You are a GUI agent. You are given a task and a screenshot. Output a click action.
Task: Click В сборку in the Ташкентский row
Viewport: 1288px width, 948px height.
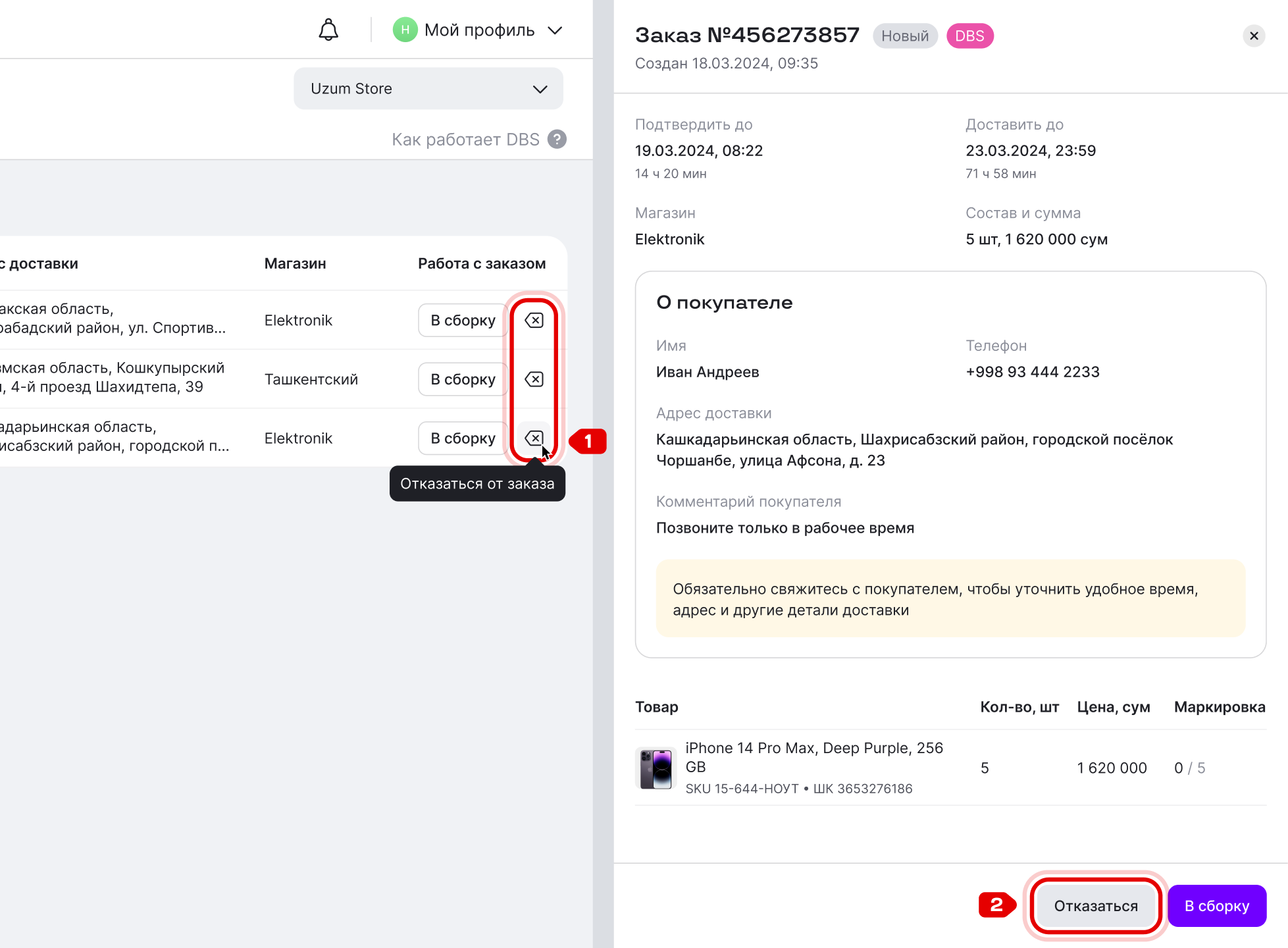click(x=463, y=379)
